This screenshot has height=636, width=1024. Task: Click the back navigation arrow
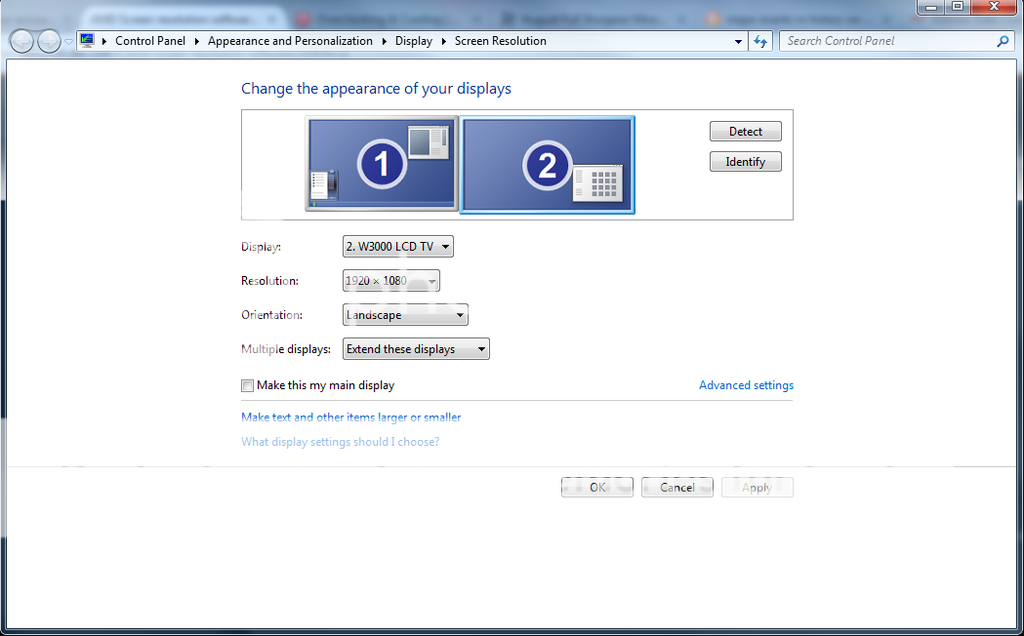pos(20,41)
